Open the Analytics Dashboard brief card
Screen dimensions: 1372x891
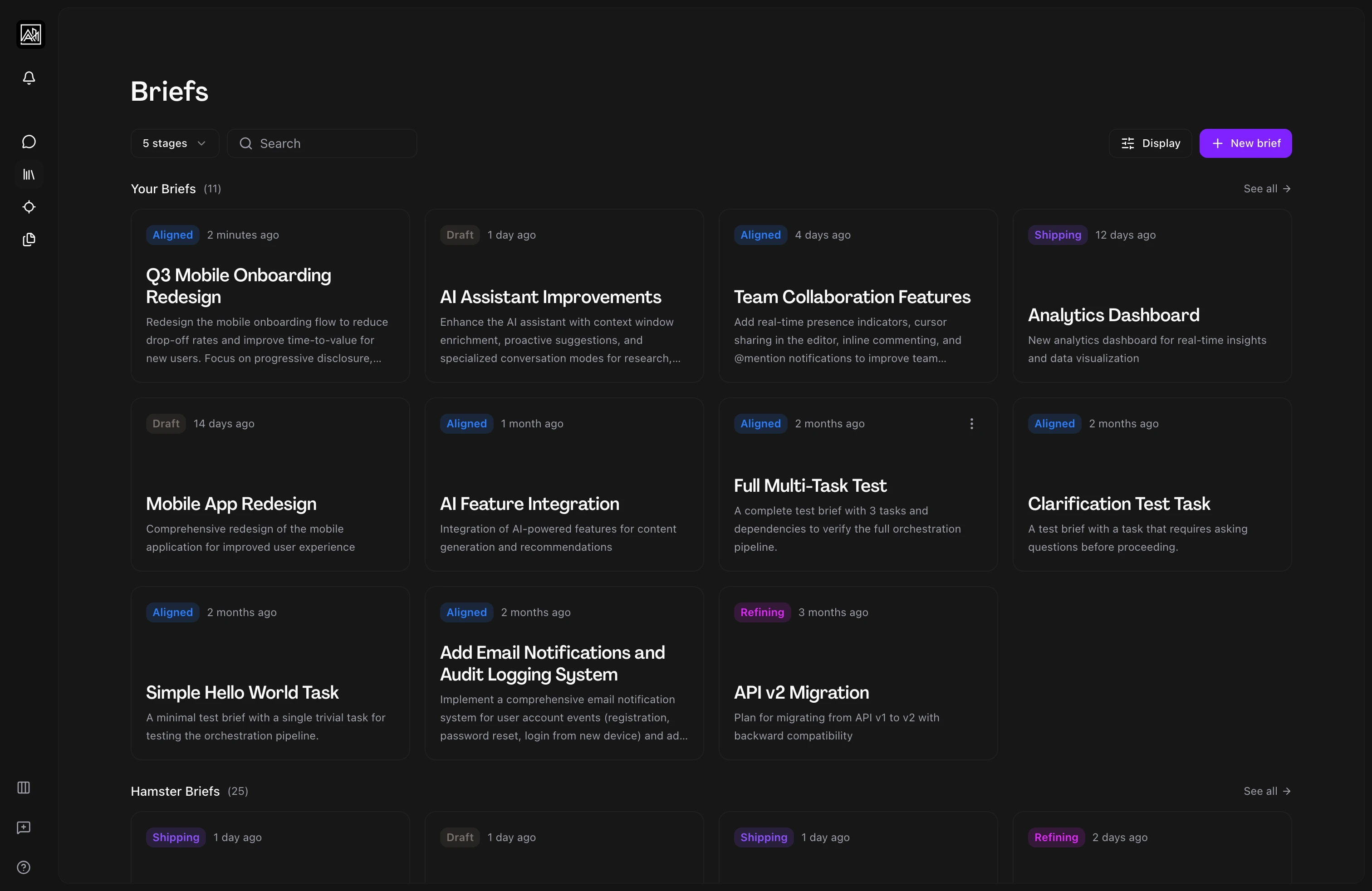pos(1113,315)
